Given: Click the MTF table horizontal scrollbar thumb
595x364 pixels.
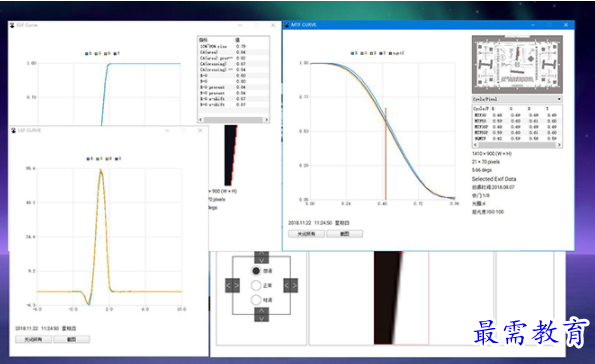Looking at the screenshot, I should [x=516, y=145].
